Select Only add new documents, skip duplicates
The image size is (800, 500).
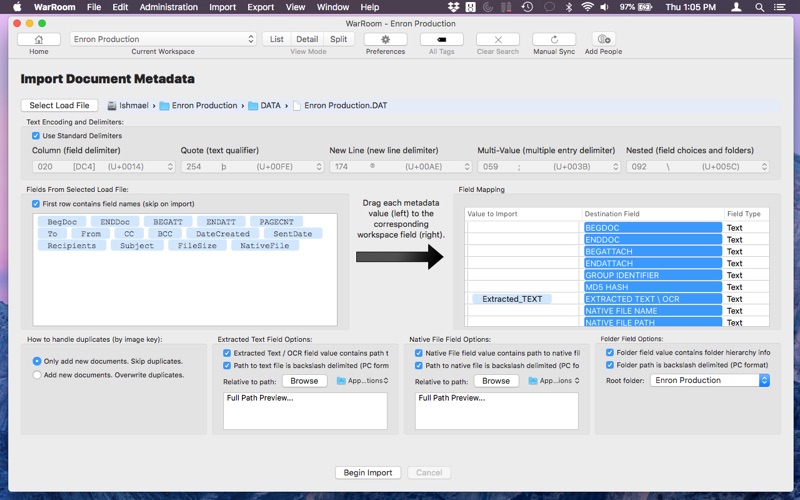pyautogui.click(x=37, y=361)
